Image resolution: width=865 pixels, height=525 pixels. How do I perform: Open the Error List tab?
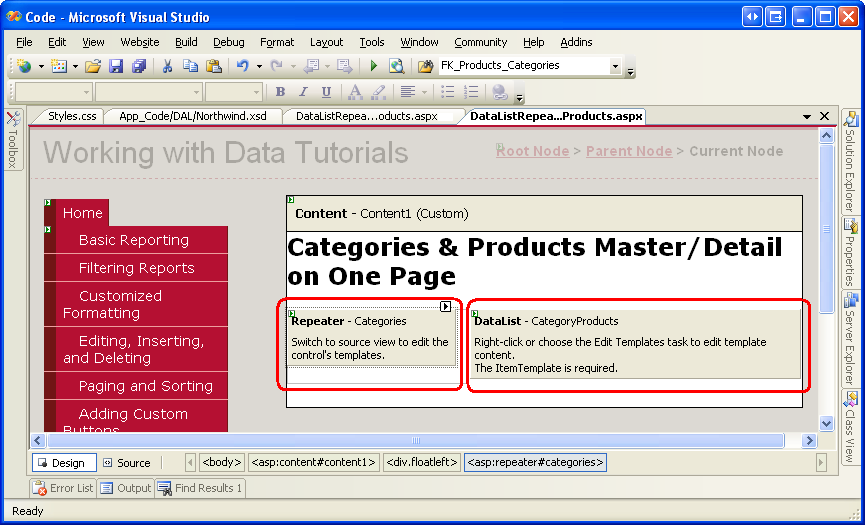click(63, 488)
